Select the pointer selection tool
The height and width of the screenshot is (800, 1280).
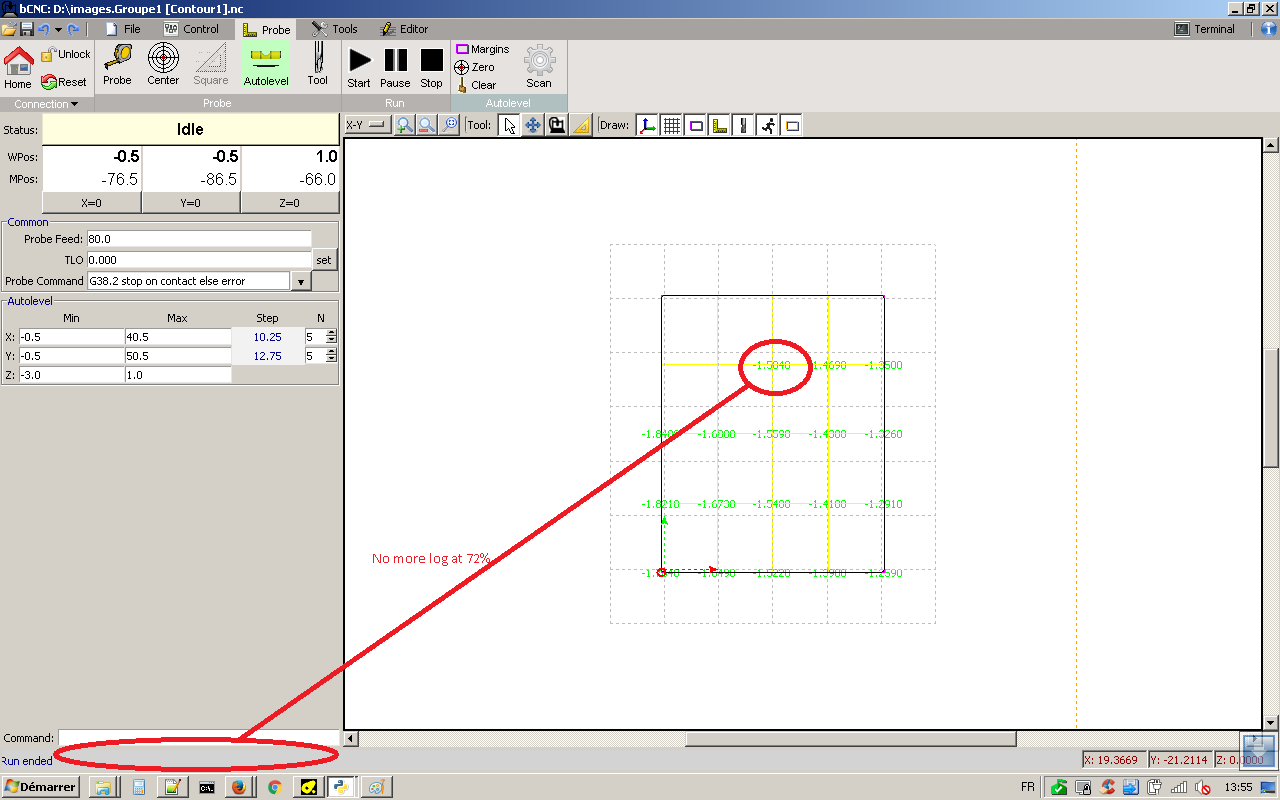coord(509,125)
